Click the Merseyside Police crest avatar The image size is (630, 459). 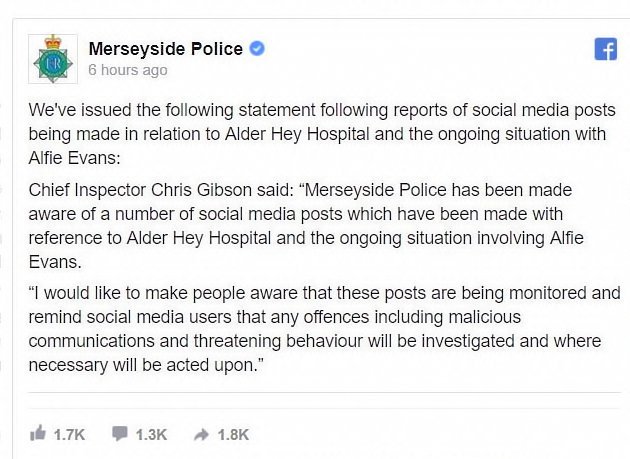tap(53, 59)
